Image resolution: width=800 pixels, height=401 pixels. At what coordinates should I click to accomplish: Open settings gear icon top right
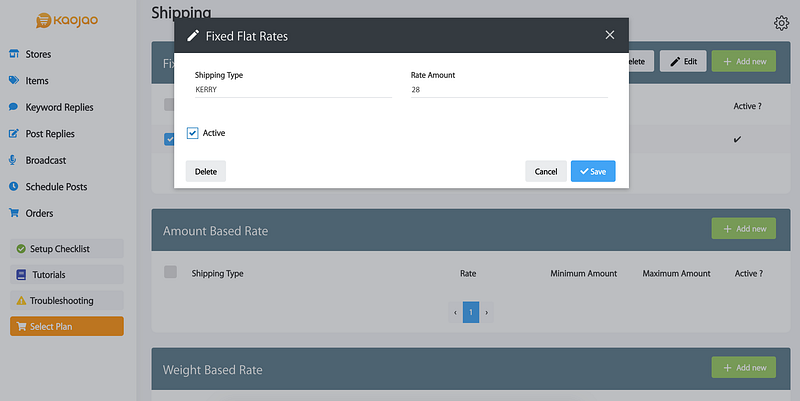(781, 23)
